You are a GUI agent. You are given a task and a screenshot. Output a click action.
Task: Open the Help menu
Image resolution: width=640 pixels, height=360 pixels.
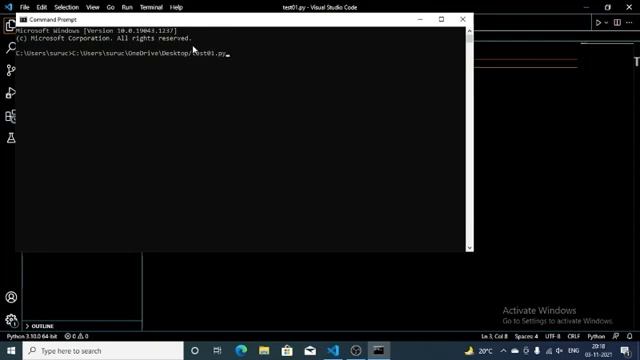[x=176, y=7]
